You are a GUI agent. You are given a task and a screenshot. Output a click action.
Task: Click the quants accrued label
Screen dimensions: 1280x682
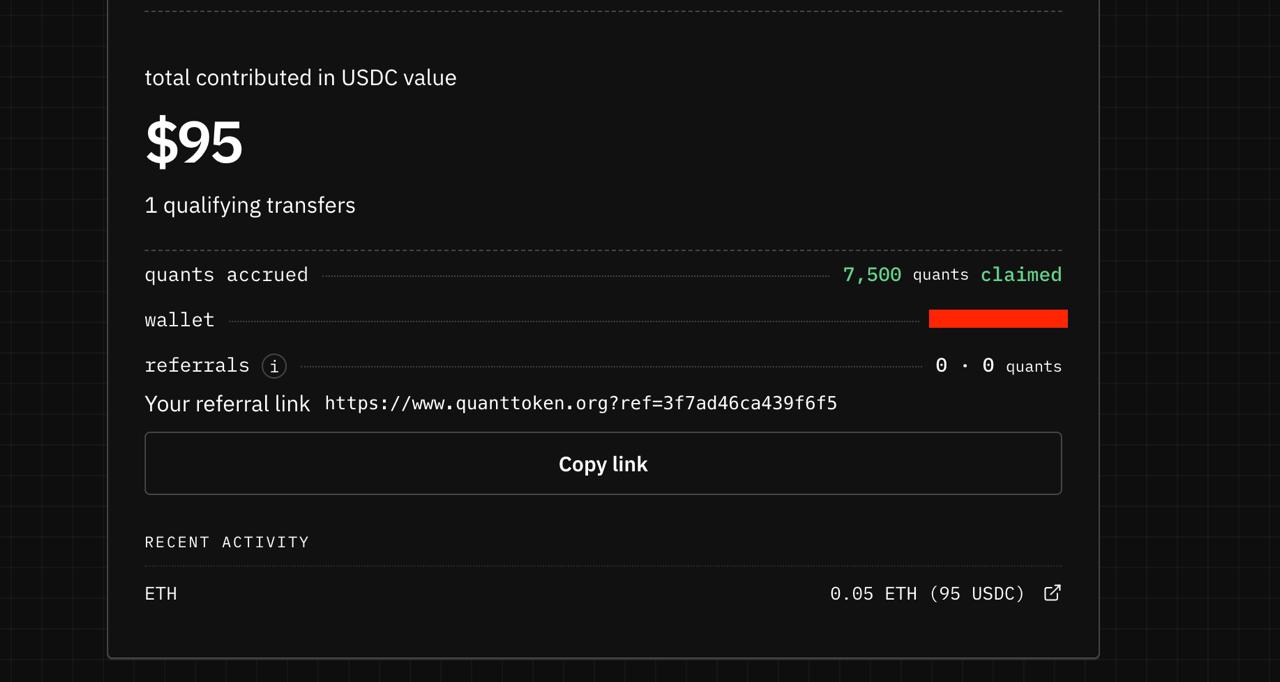pos(226,275)
